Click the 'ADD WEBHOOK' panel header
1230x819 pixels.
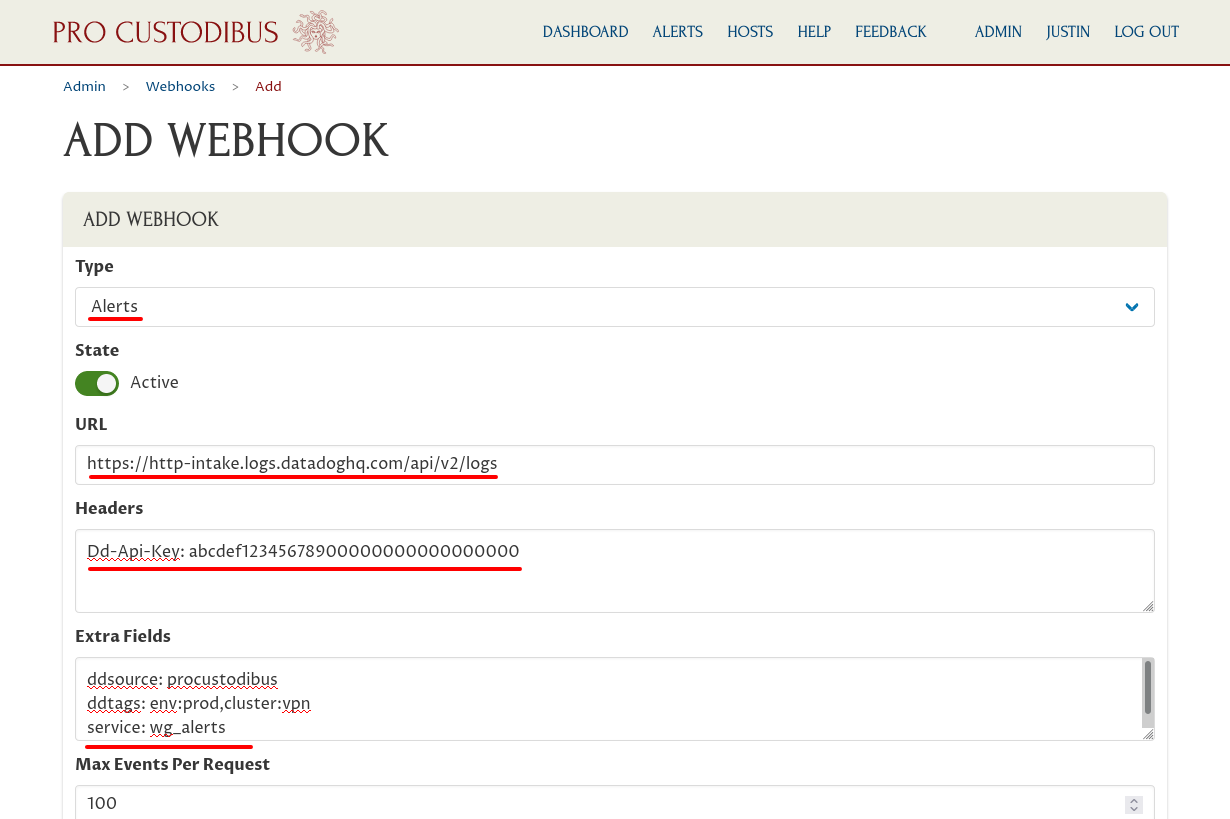pyautogui.click(x=615, y=220)
